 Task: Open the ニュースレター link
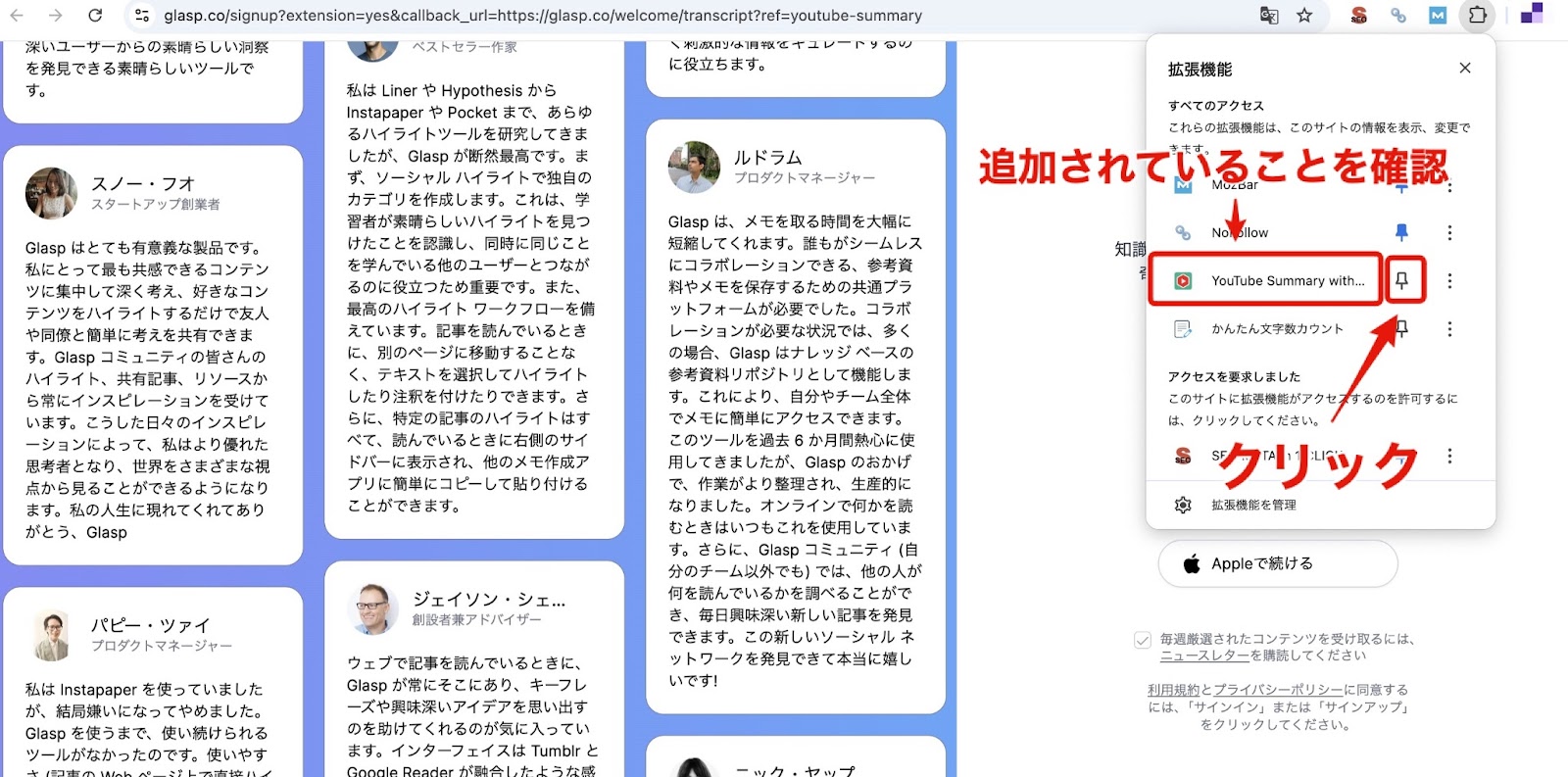1204,656
